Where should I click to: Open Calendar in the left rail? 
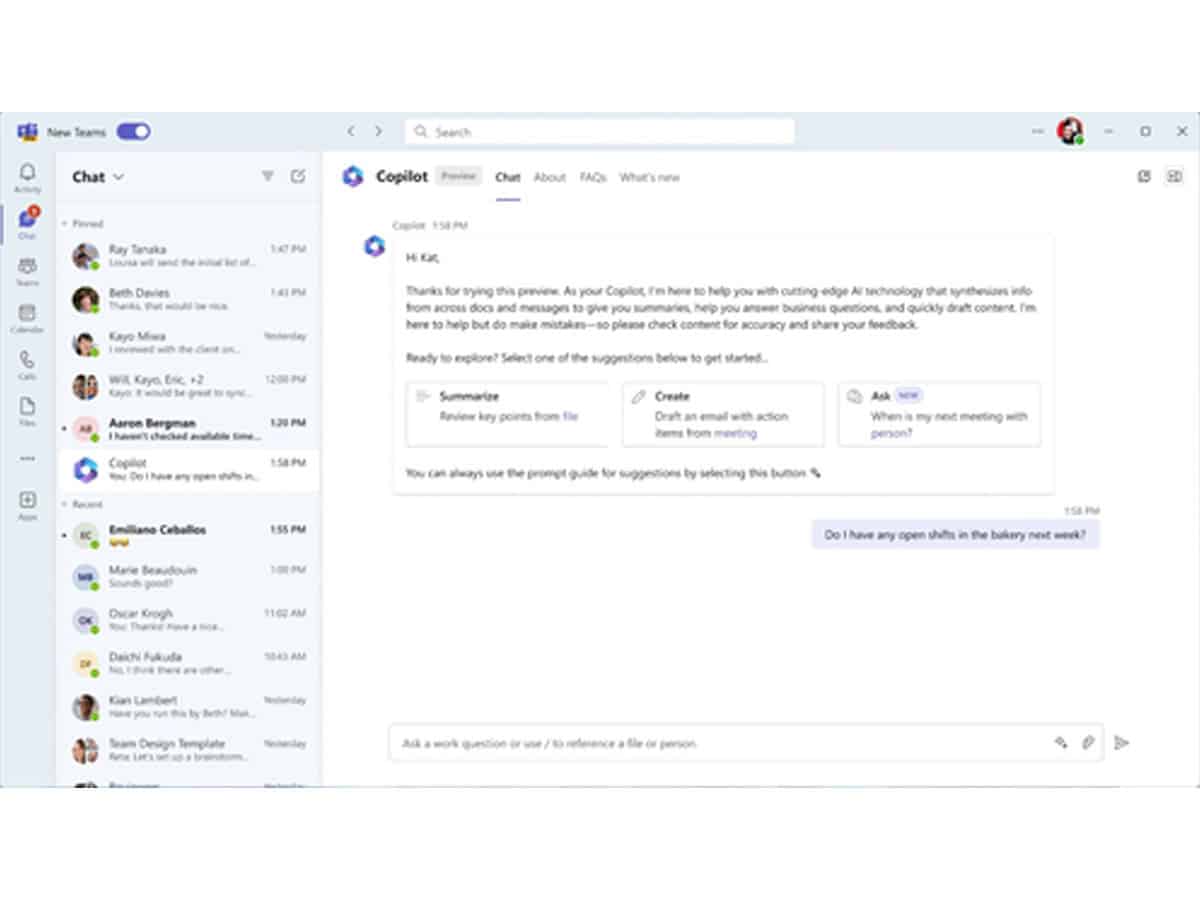coord(27,318)
